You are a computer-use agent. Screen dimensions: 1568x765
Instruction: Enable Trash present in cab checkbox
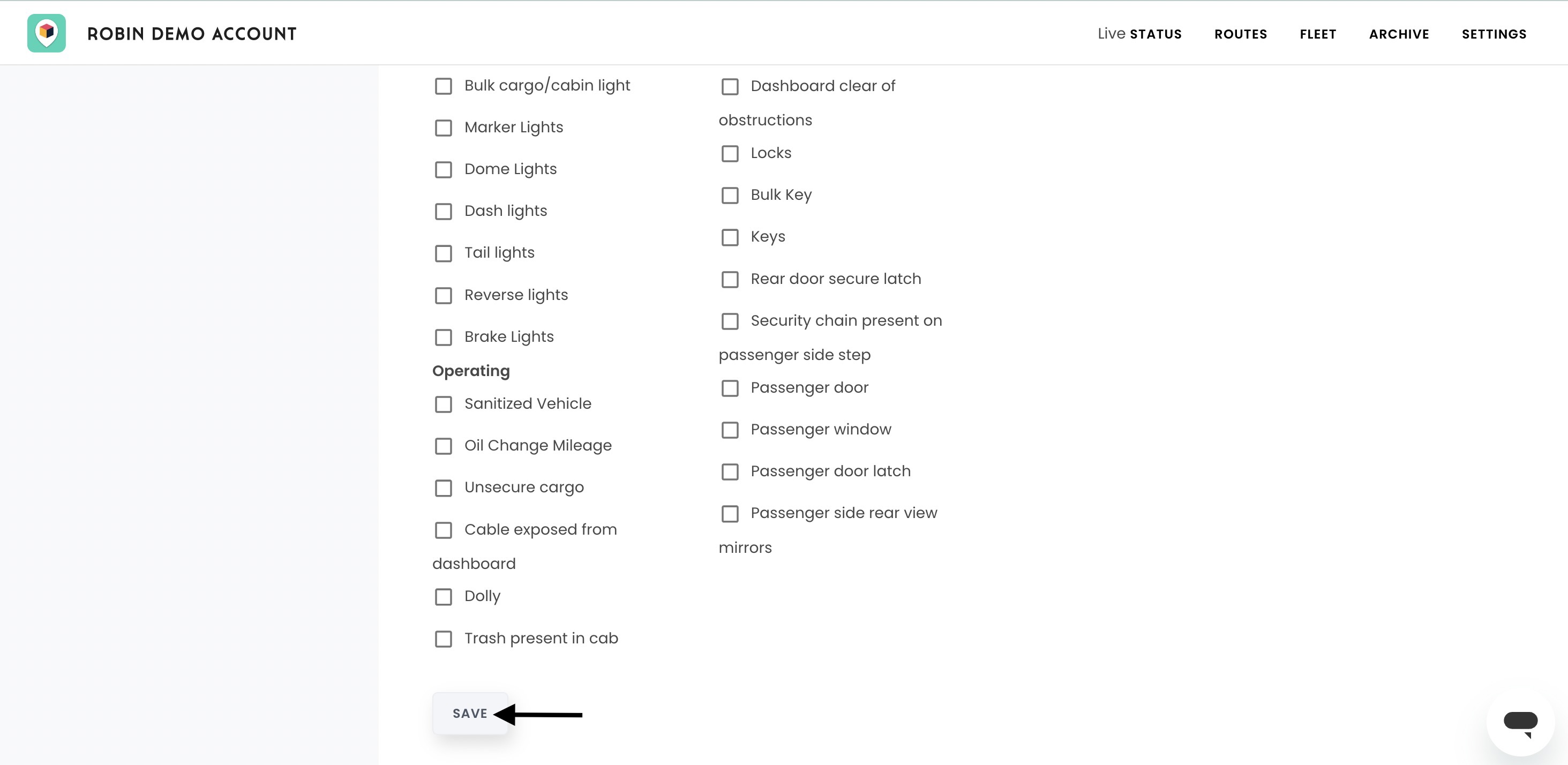pos(444,639)
